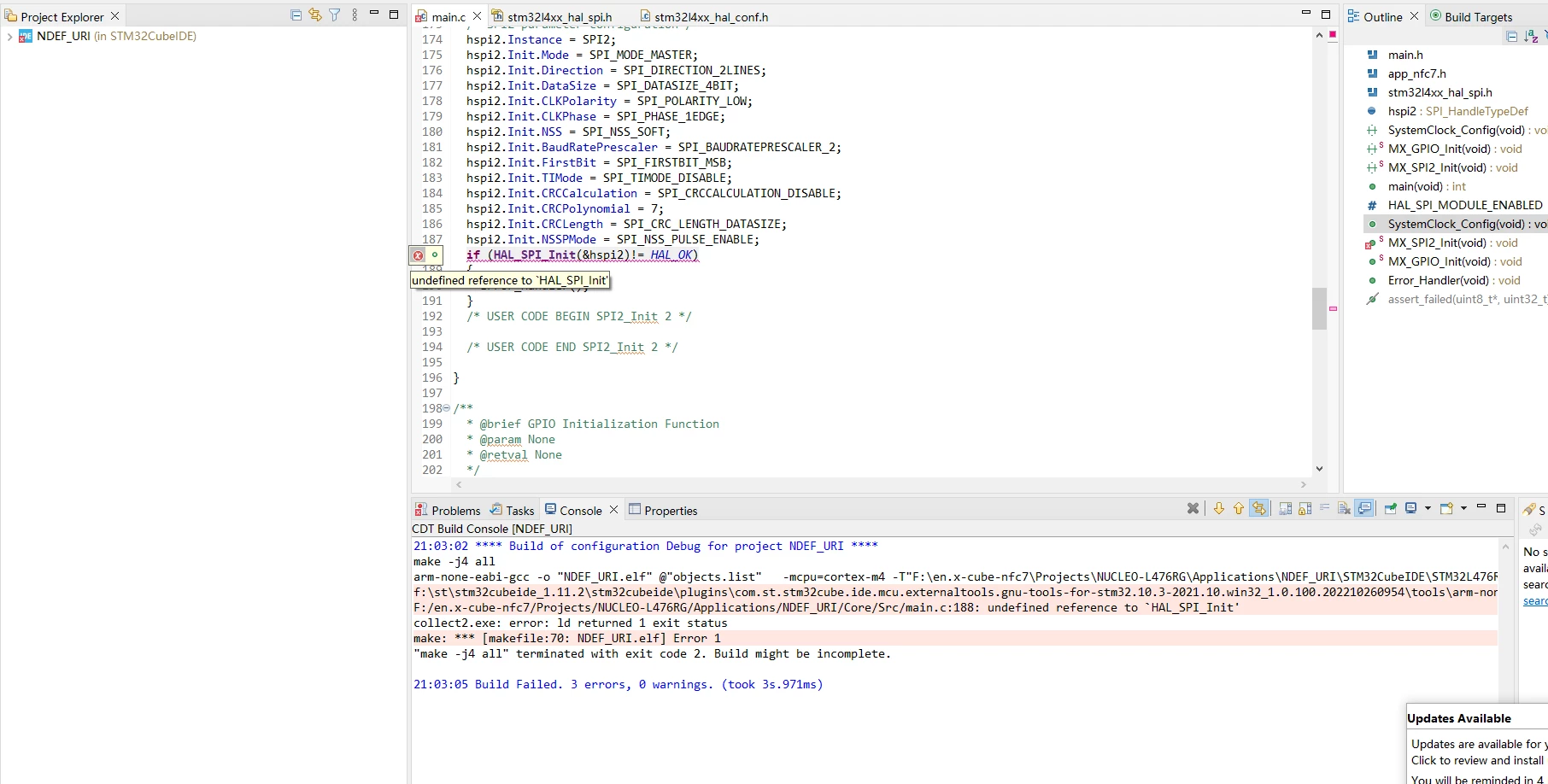Select stm32l4xx_hal_spi.h in Outline

(1440, 92)
